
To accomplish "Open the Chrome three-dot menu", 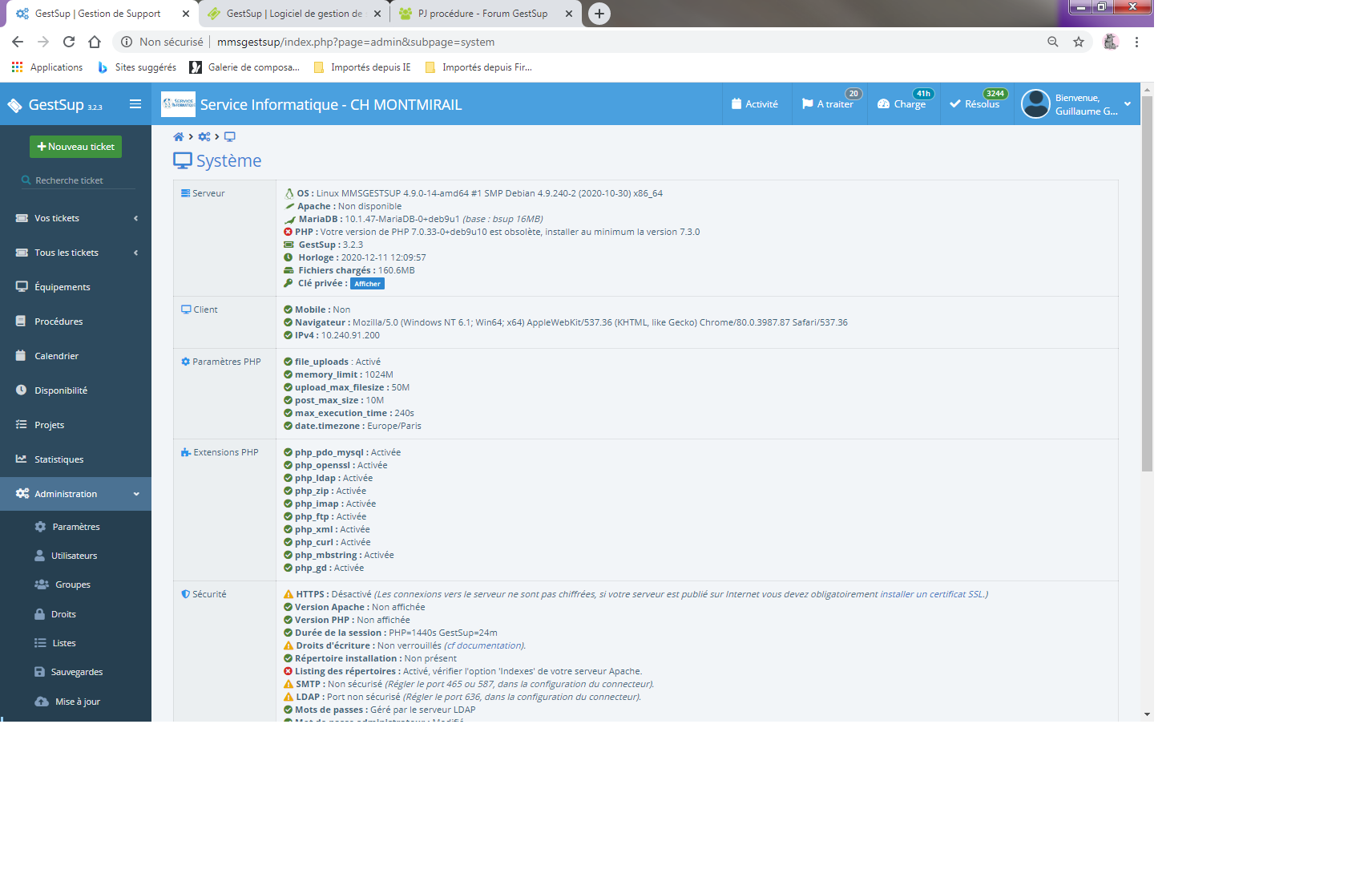I will click(1136, 42).
